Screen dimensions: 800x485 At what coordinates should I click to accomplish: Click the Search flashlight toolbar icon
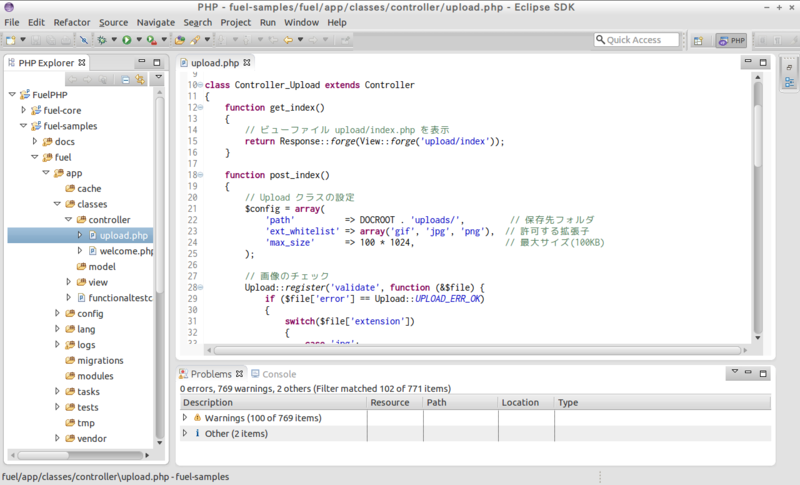click(195, 40)
